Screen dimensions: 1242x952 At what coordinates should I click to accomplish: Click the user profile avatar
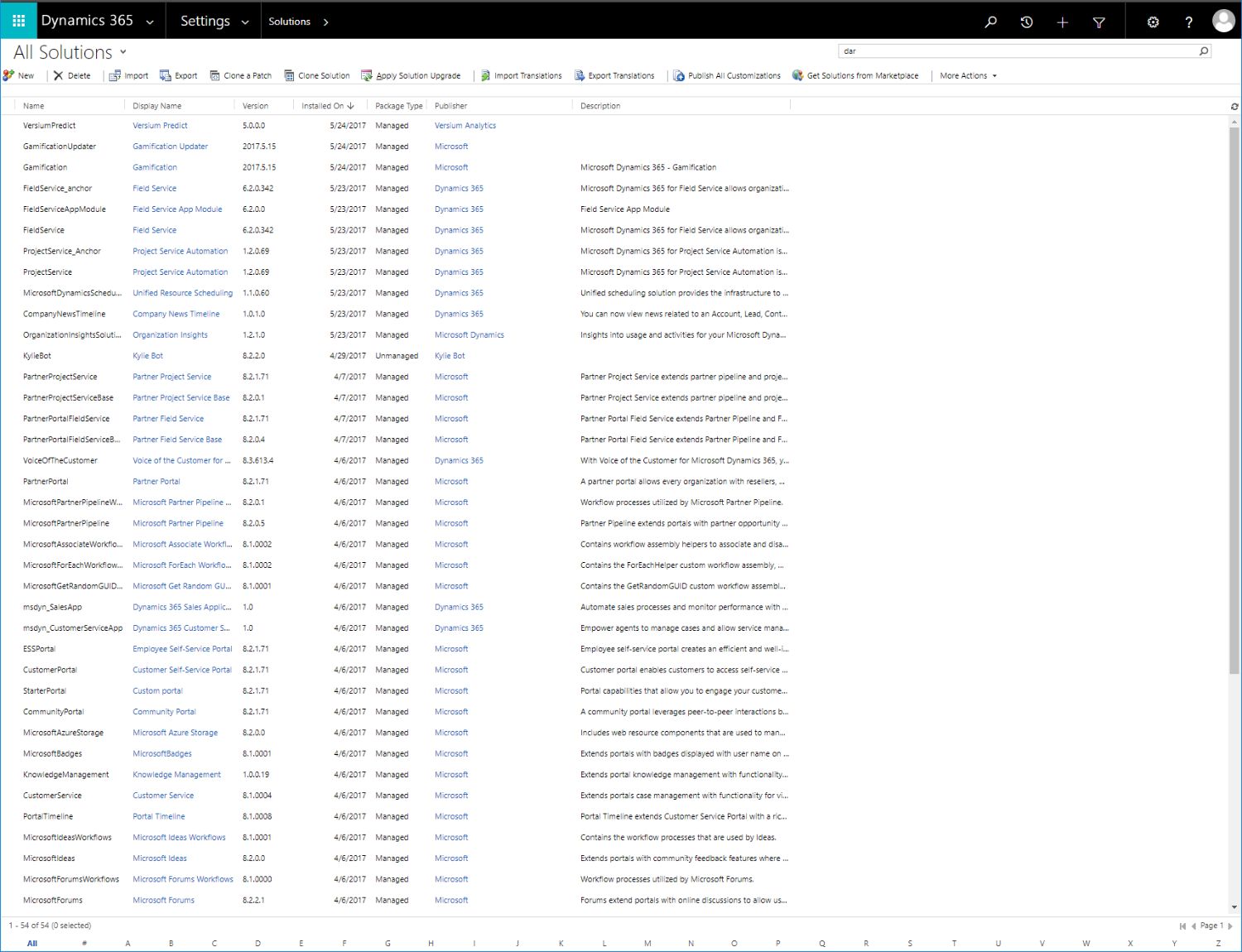pos(1223,21)
